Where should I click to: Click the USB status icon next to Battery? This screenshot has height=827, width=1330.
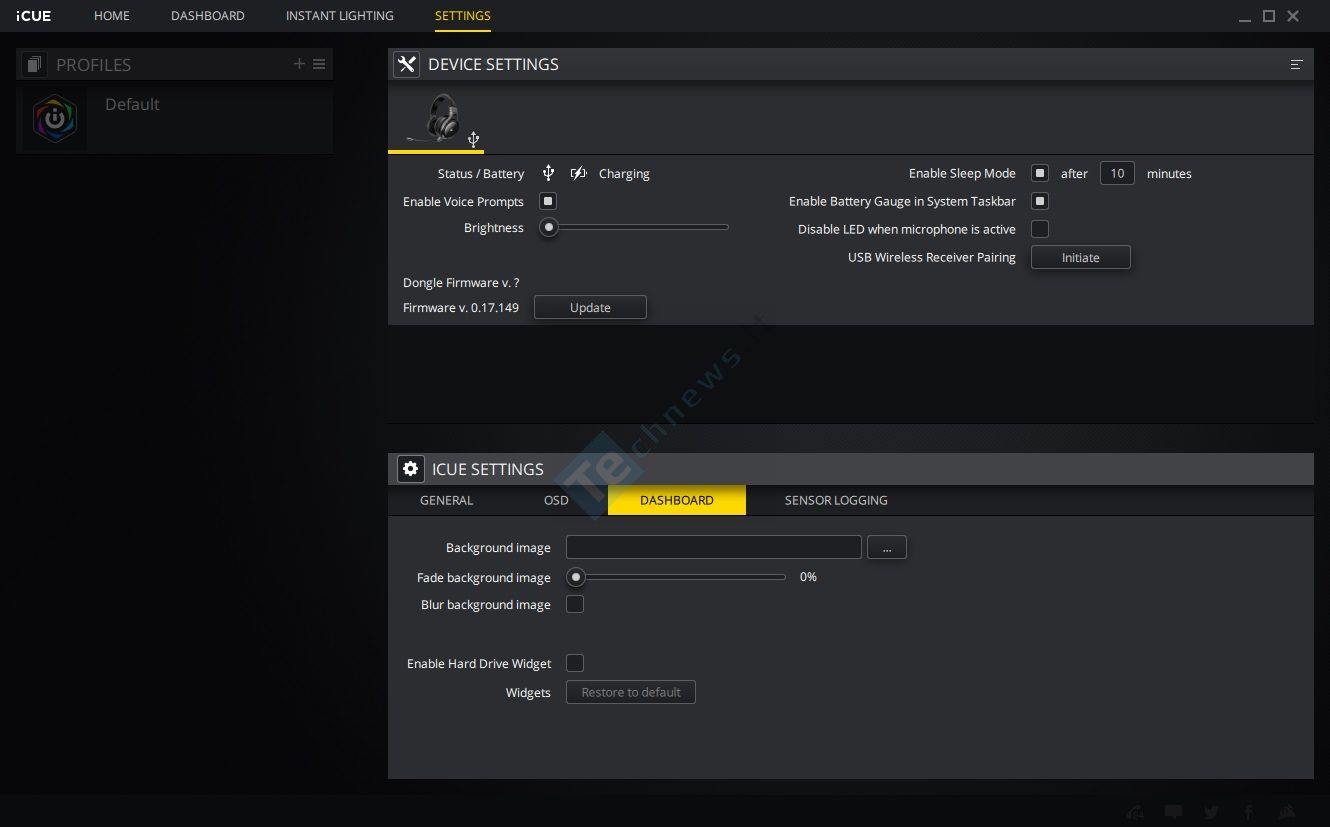pos(548,173)
